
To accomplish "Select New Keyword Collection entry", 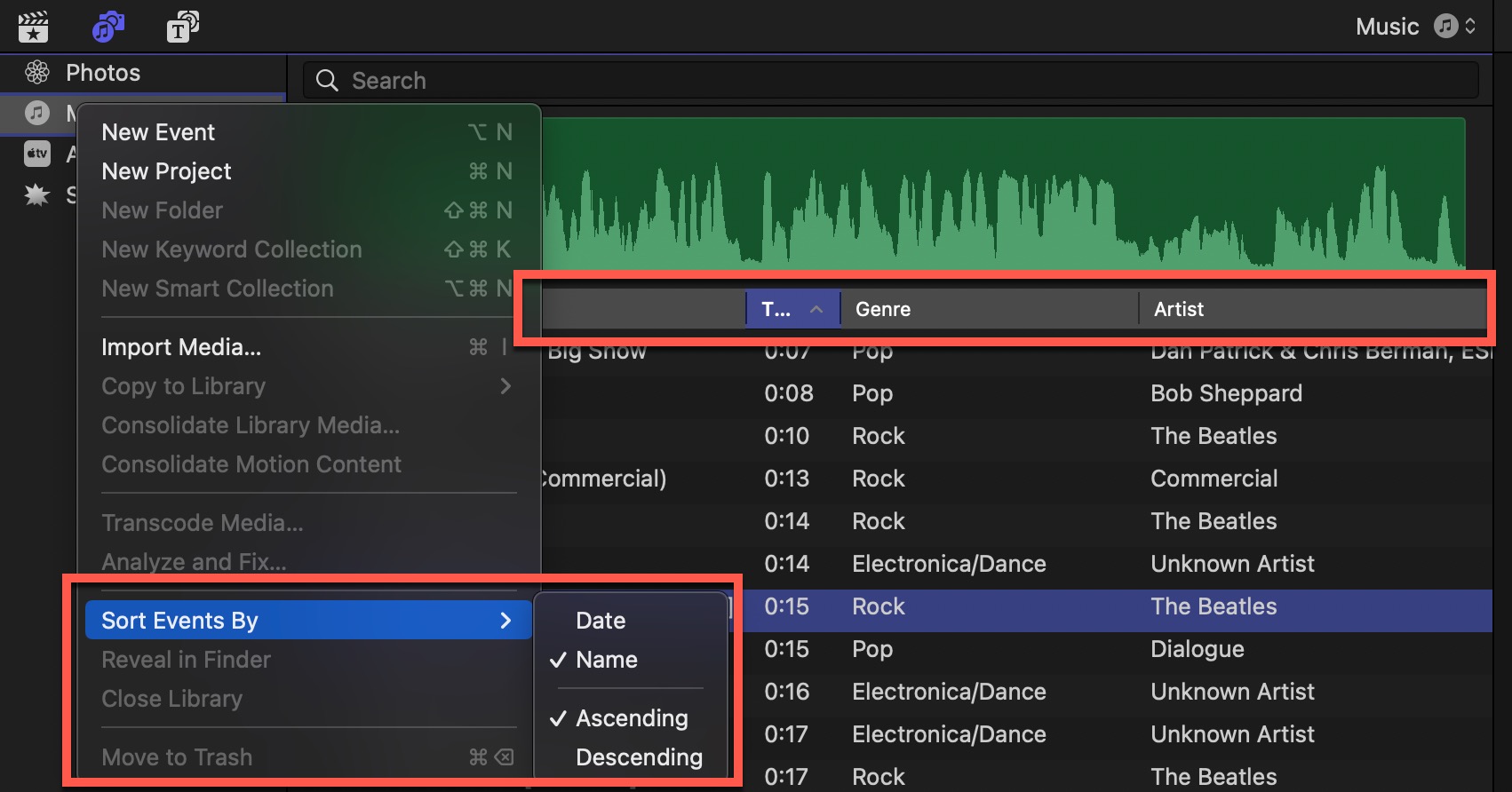I will point(307,249).
